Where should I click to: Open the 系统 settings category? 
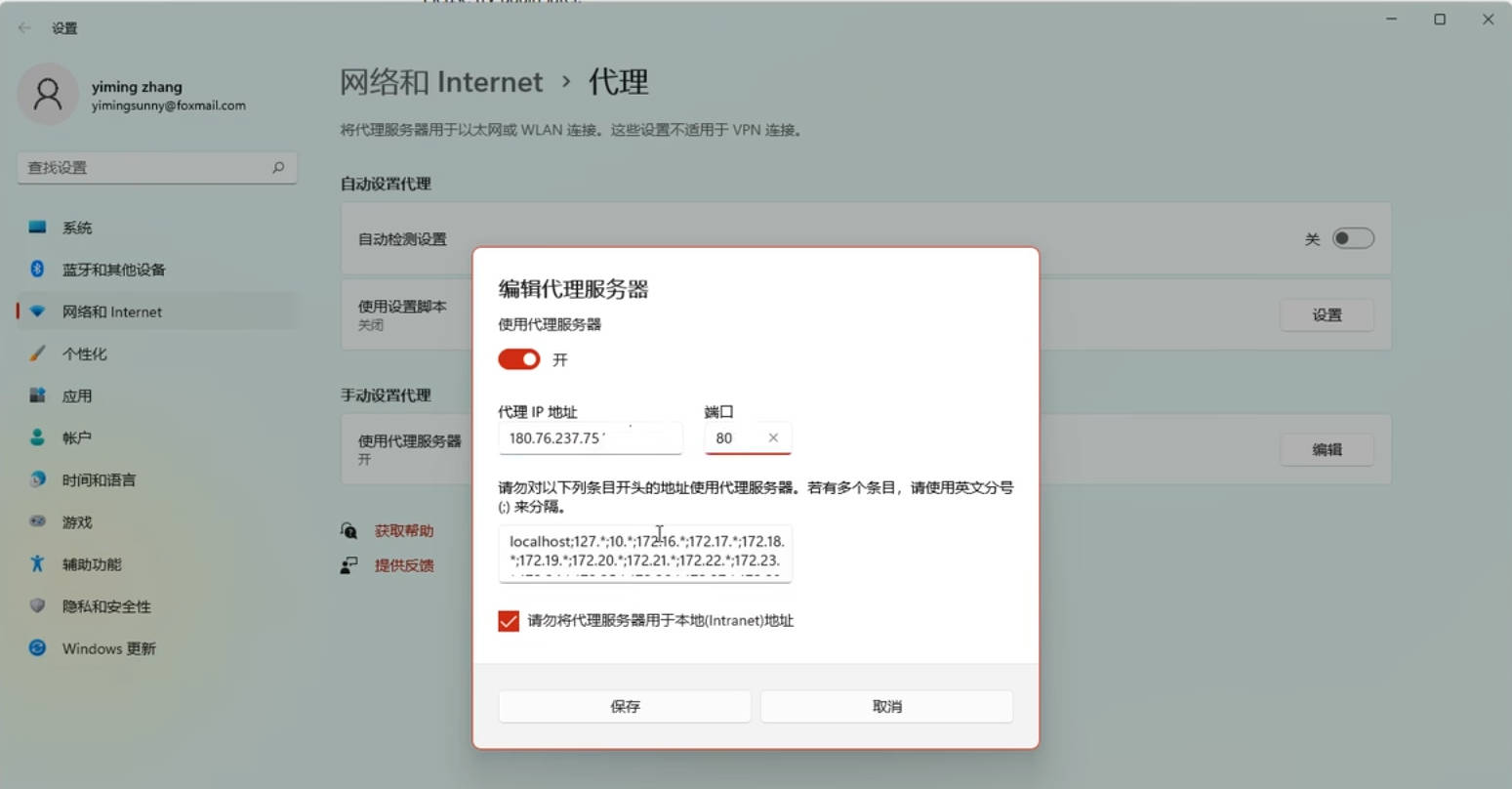77,228
